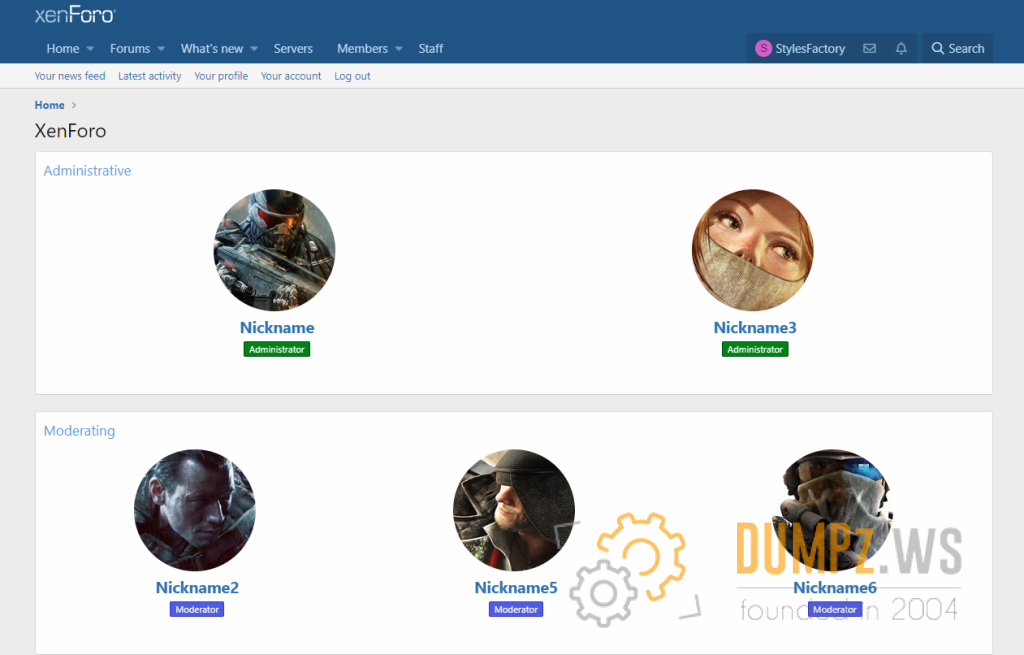Click Nickname3's avatar image
The height and width of the screenshot is (655, 1024).
coord(752,250)
